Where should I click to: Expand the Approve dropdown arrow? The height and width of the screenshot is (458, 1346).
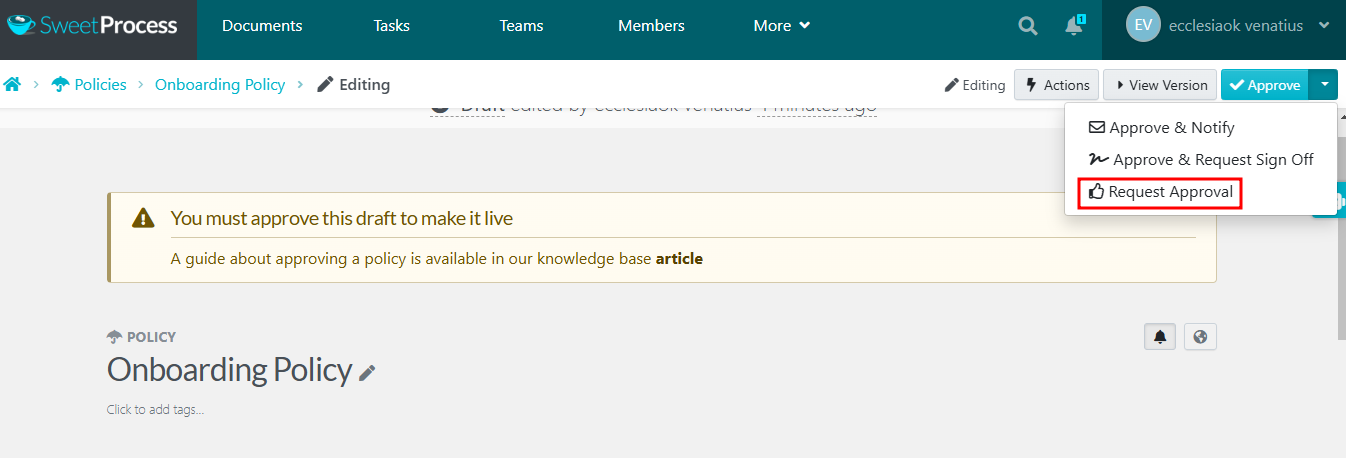(1324, 85)
